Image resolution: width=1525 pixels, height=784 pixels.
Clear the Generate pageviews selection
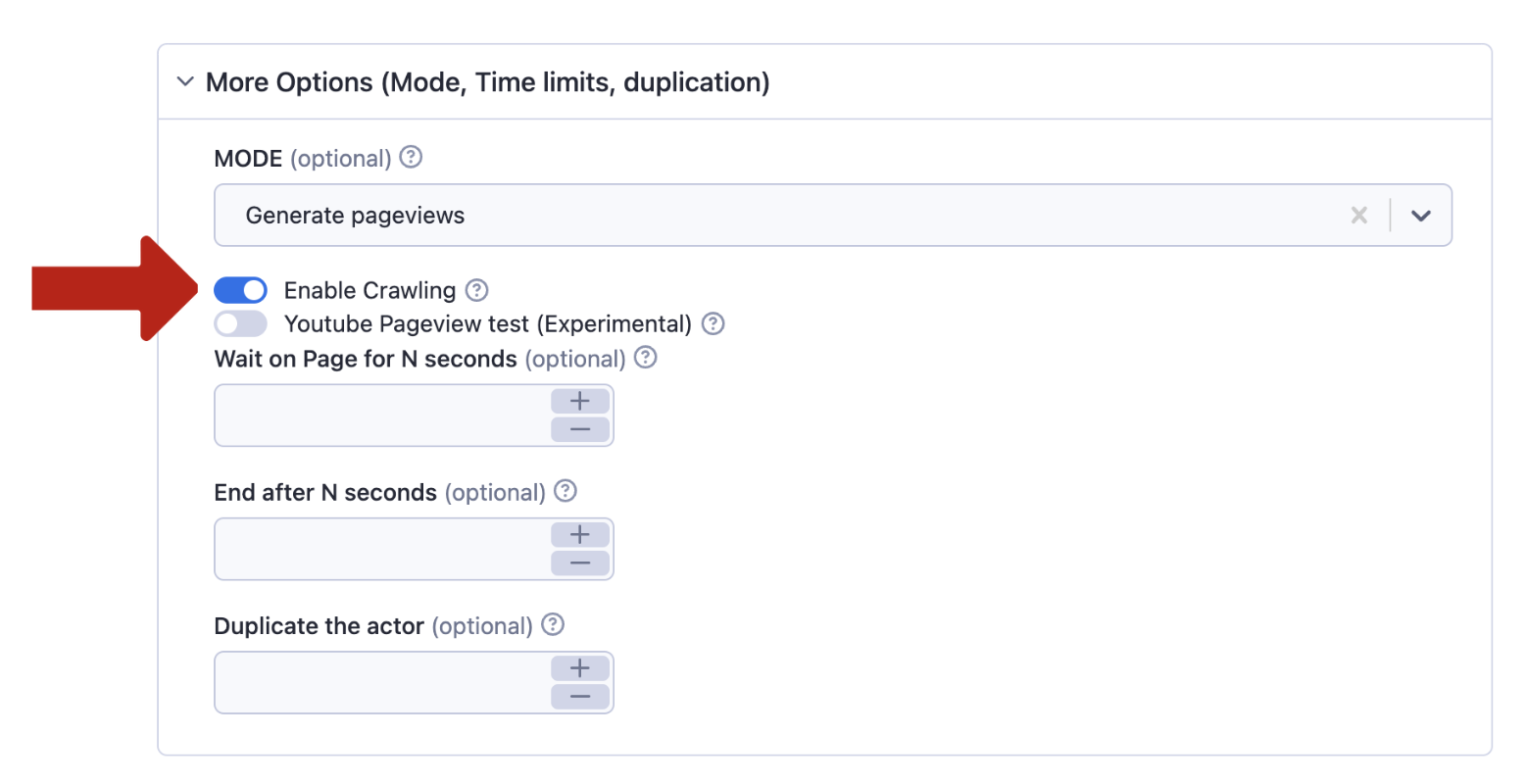click(1359, 216)
